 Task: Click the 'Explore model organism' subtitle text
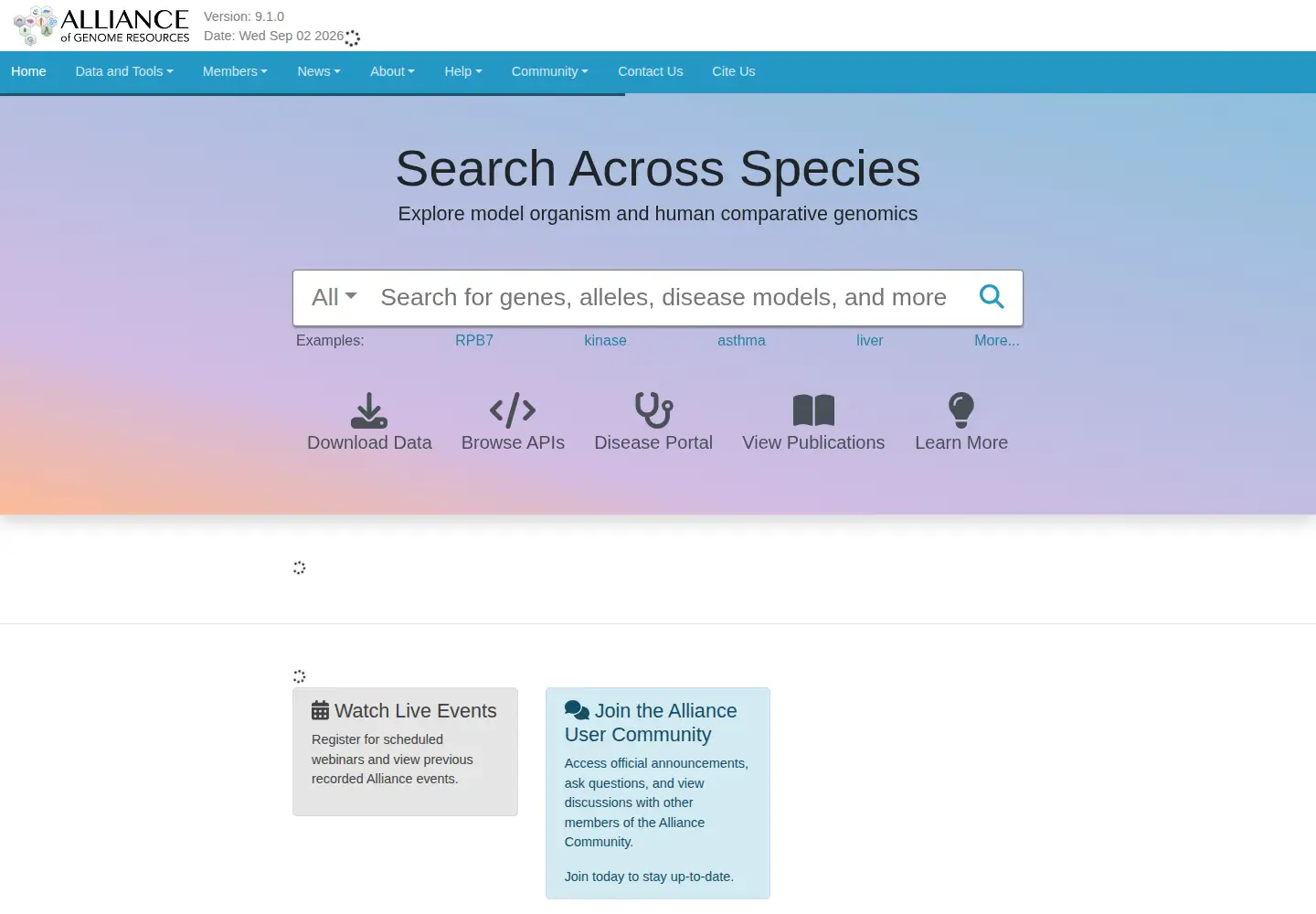(x=658, y=213)
